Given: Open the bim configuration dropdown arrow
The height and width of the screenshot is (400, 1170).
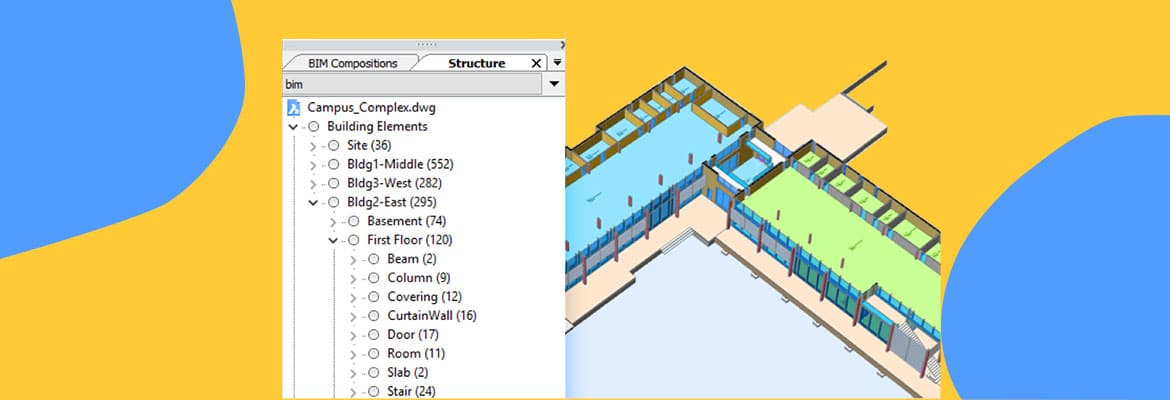Looking at the screenshot, I should [554, 85].
